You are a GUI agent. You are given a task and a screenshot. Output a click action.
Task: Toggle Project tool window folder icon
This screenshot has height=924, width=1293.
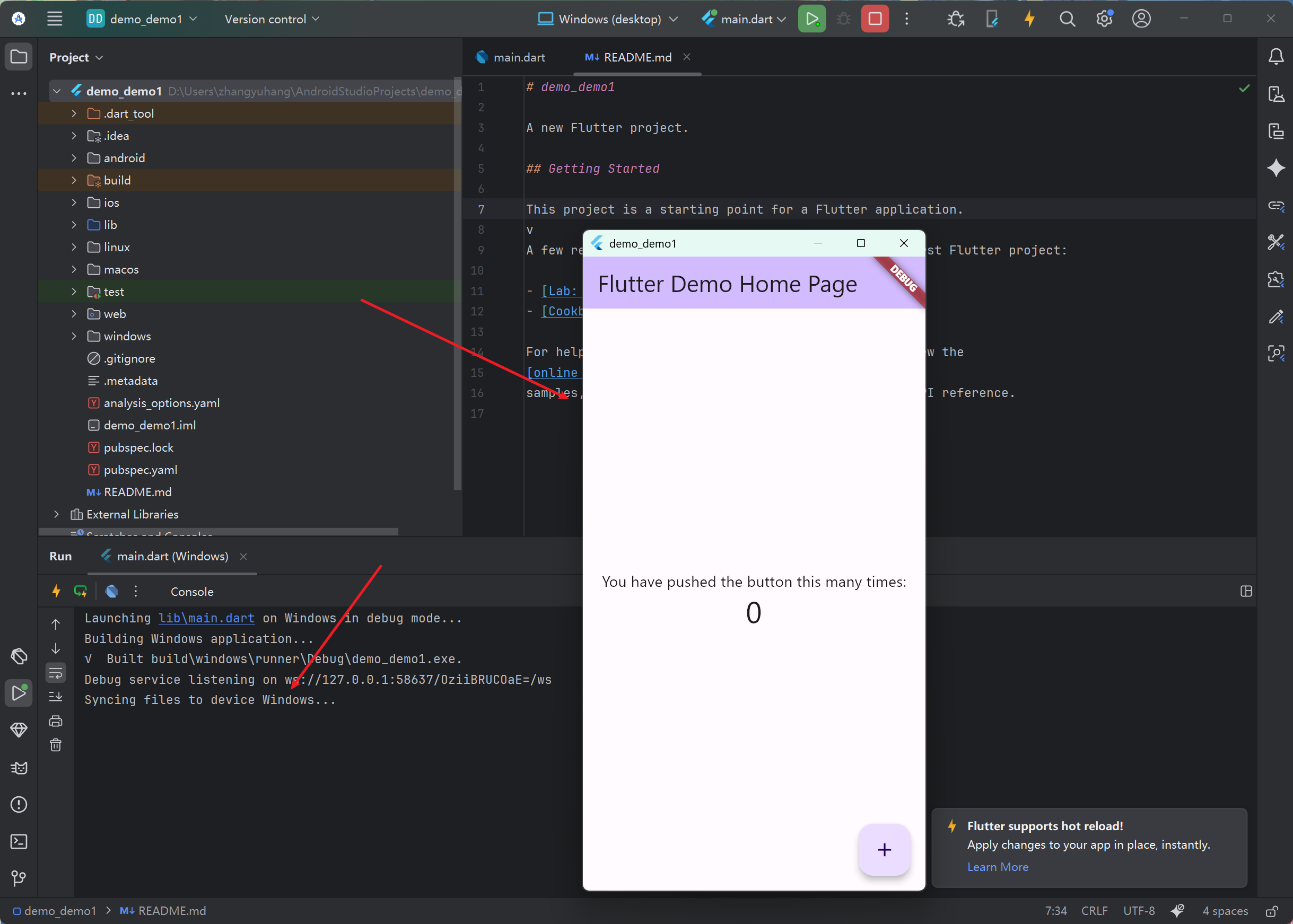point(19,56)
